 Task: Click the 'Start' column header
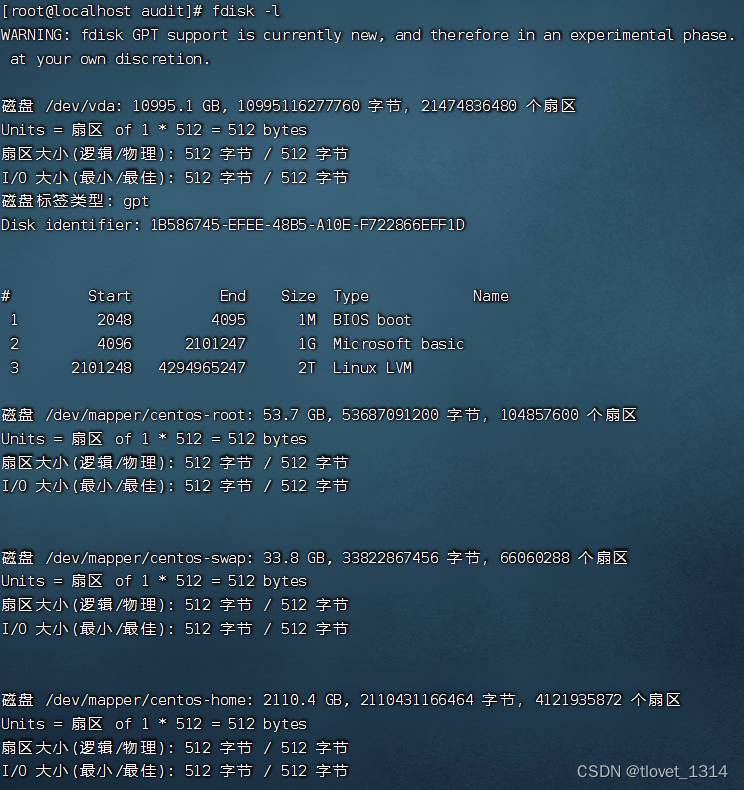pos(109,296)
